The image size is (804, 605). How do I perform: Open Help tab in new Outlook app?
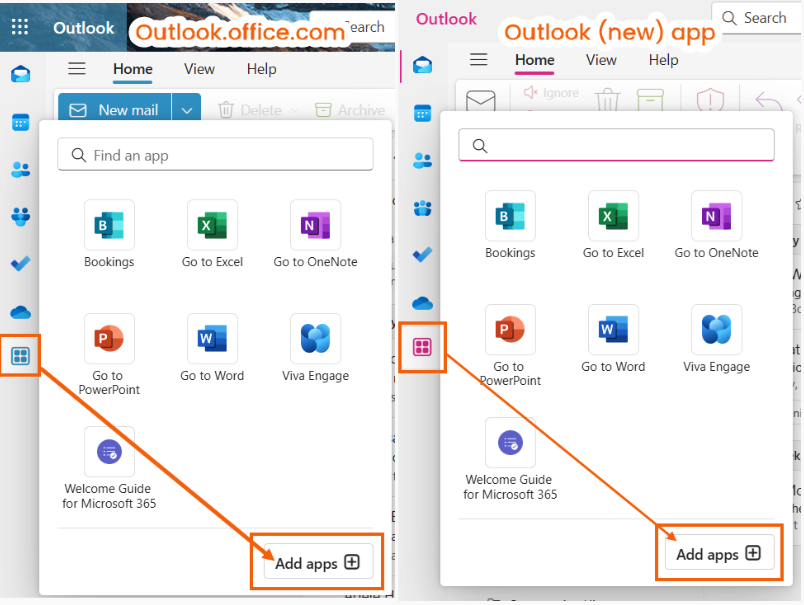click(x=664, y=60)
